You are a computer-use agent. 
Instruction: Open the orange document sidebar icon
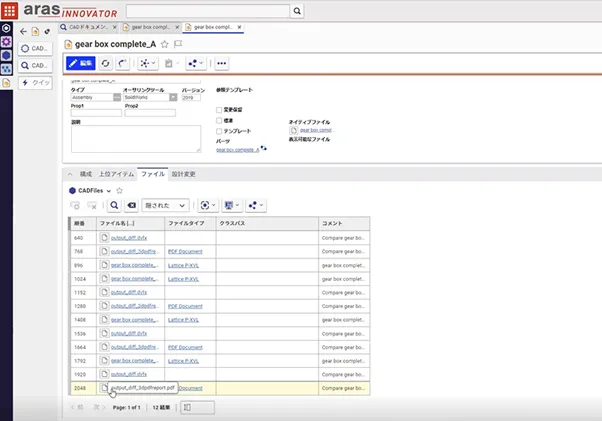tap(6, 83)
